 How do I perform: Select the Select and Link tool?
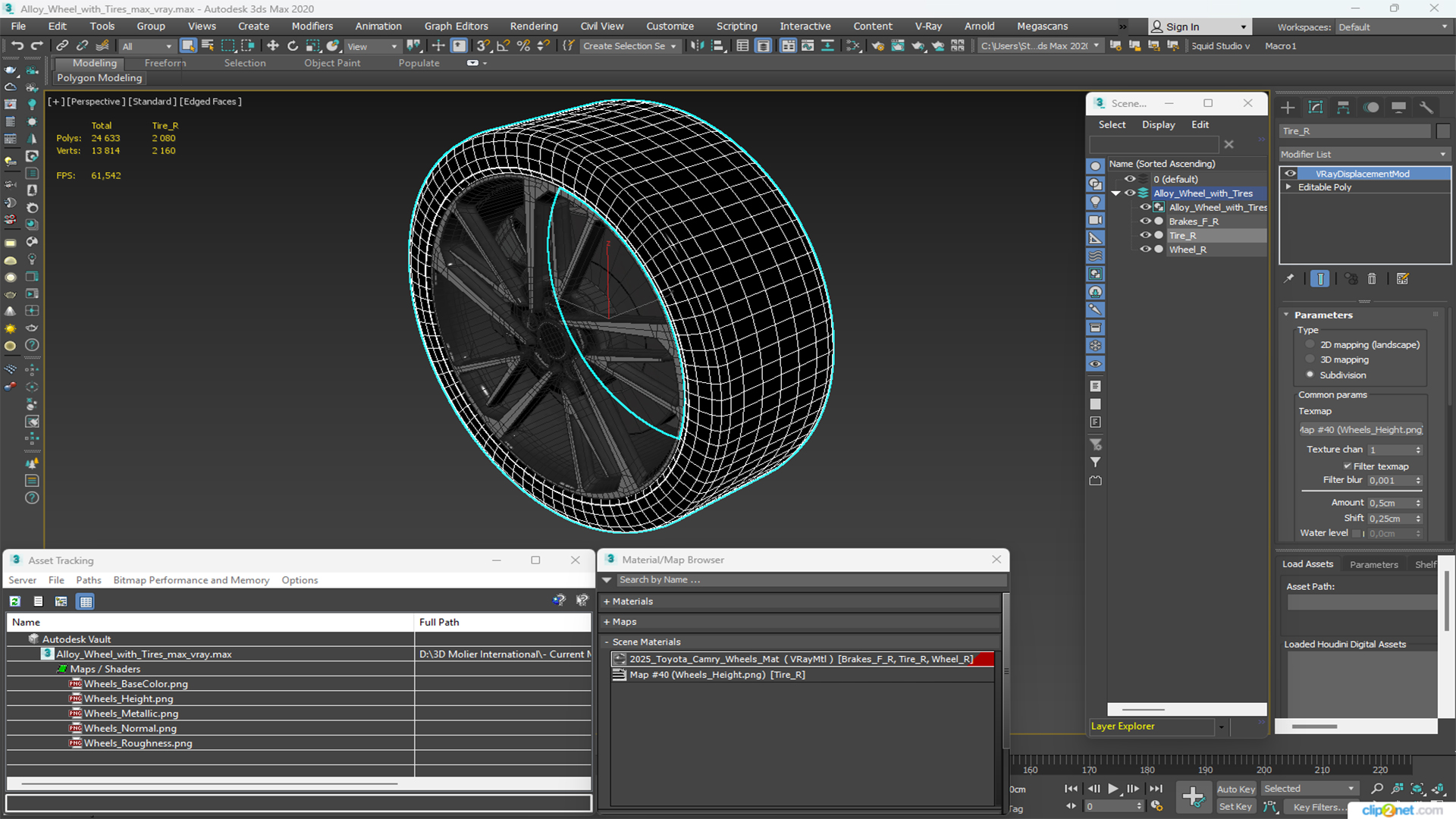click(63, 46)
